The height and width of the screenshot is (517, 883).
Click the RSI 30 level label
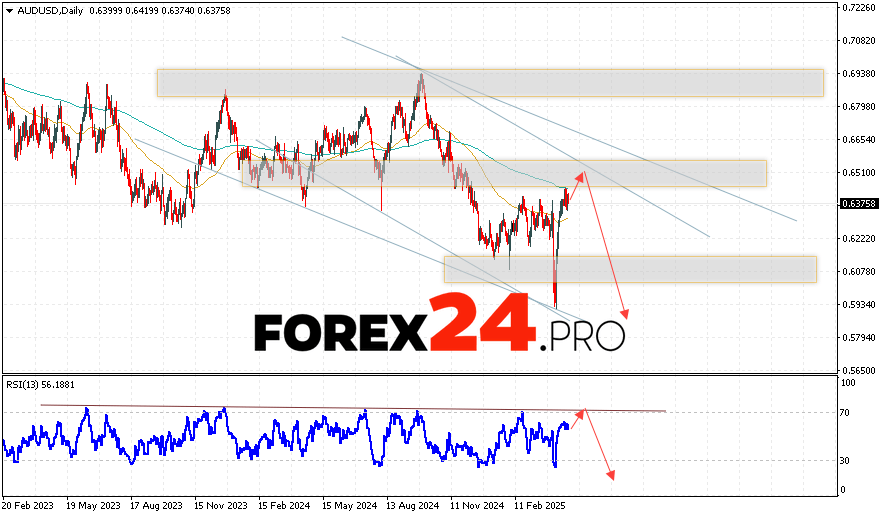pyautogui.click(x=845, y=460)
